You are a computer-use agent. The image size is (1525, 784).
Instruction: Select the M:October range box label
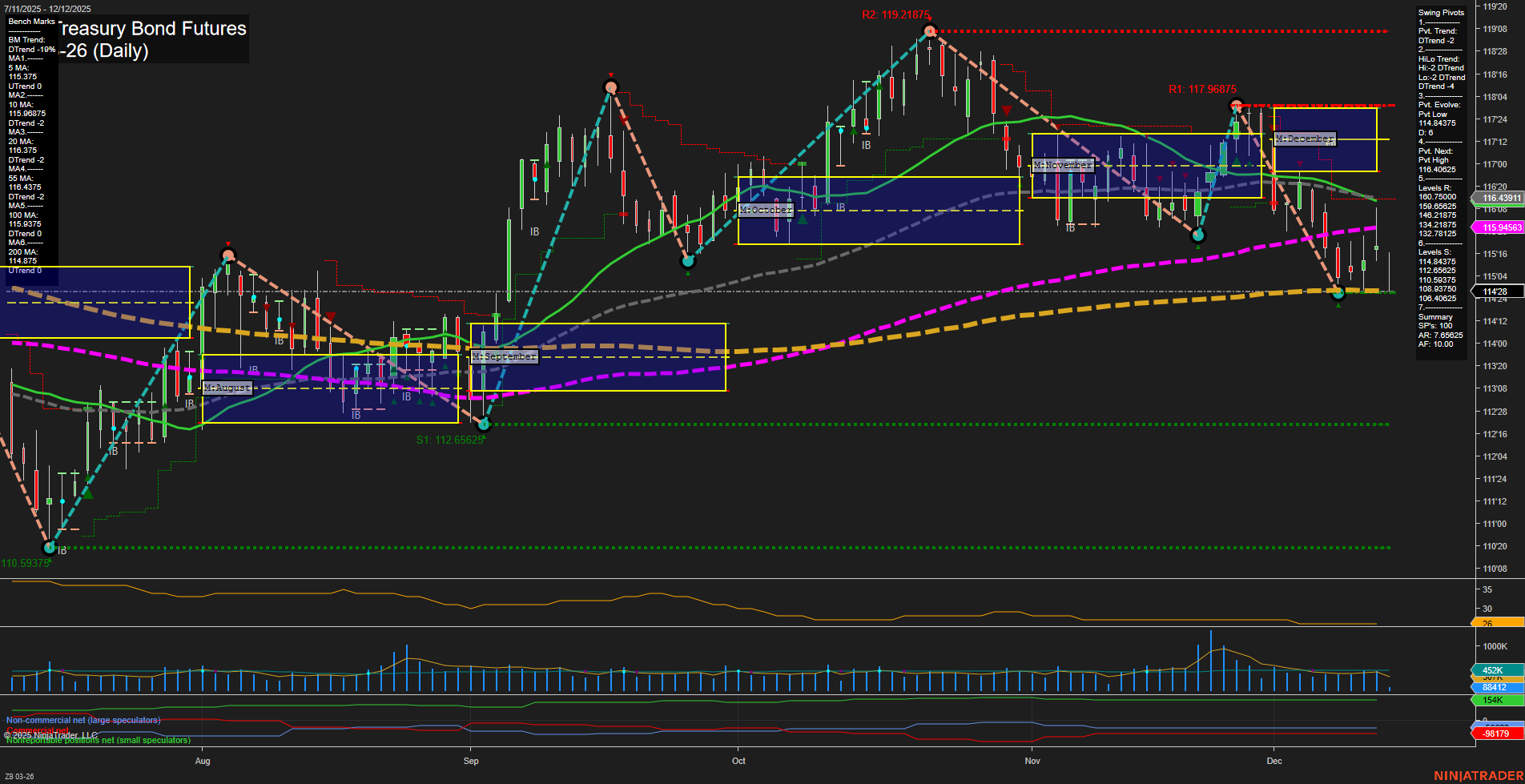pyautogui.click(x=765, y=209)
